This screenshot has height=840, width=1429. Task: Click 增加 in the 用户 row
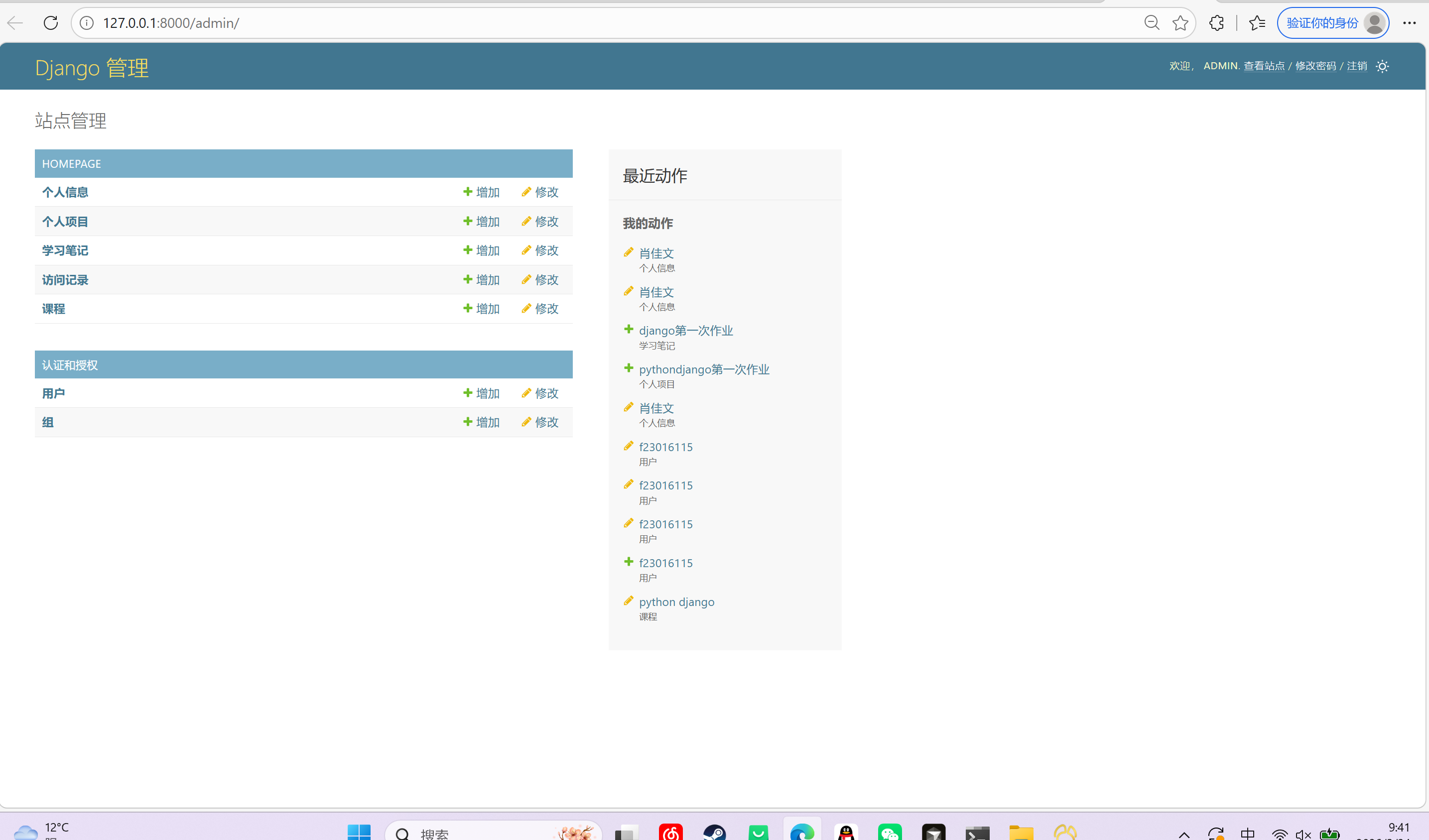(482, 393)
